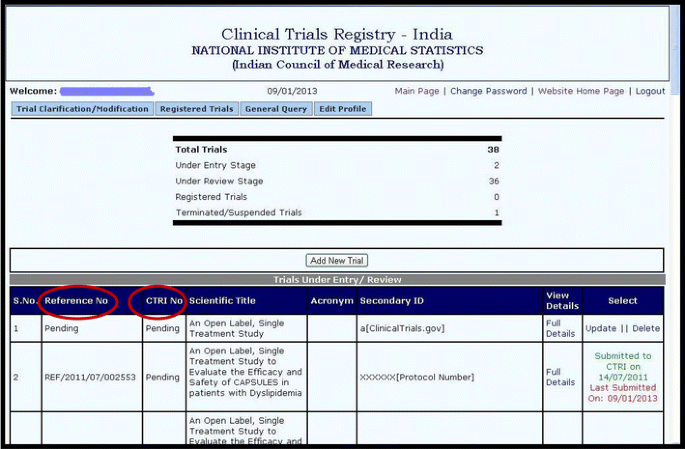Screen dimensions: 685x449
Task: Click the Scientific Title column header
Action: point(222,300)
